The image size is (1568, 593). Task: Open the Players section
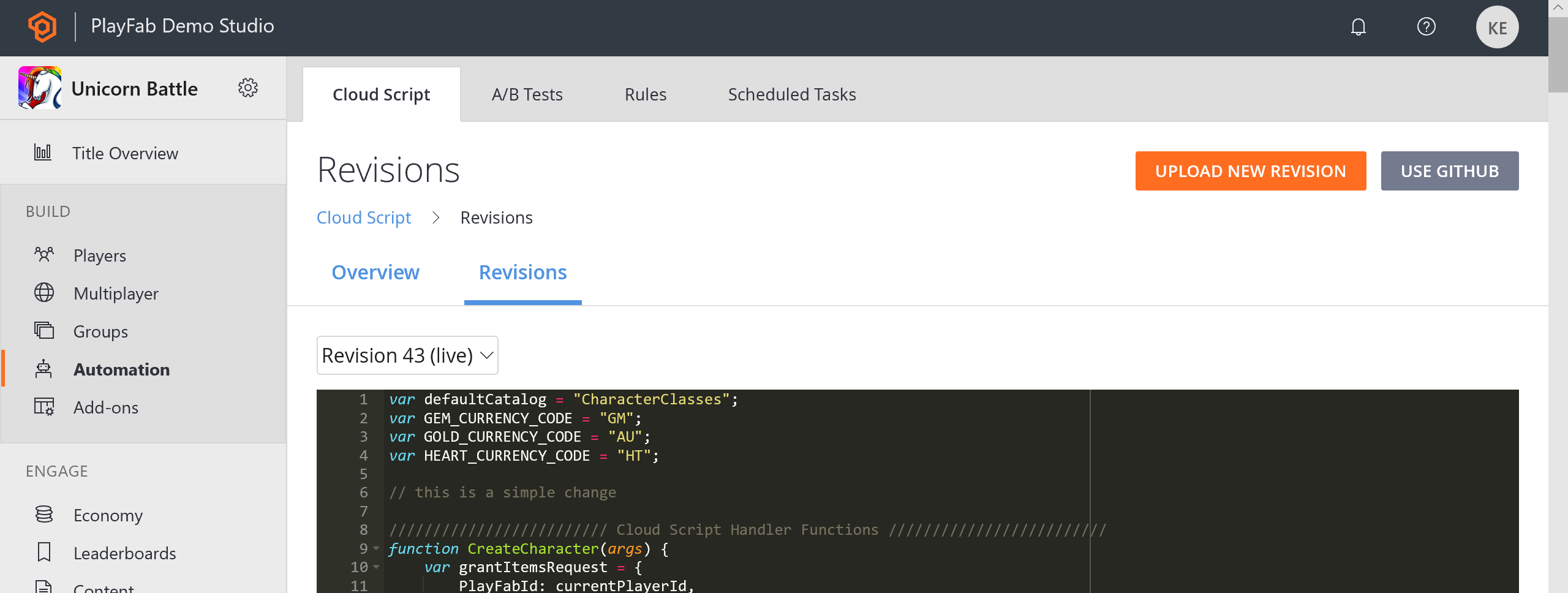pyautogui.click(x=100, y=255)
